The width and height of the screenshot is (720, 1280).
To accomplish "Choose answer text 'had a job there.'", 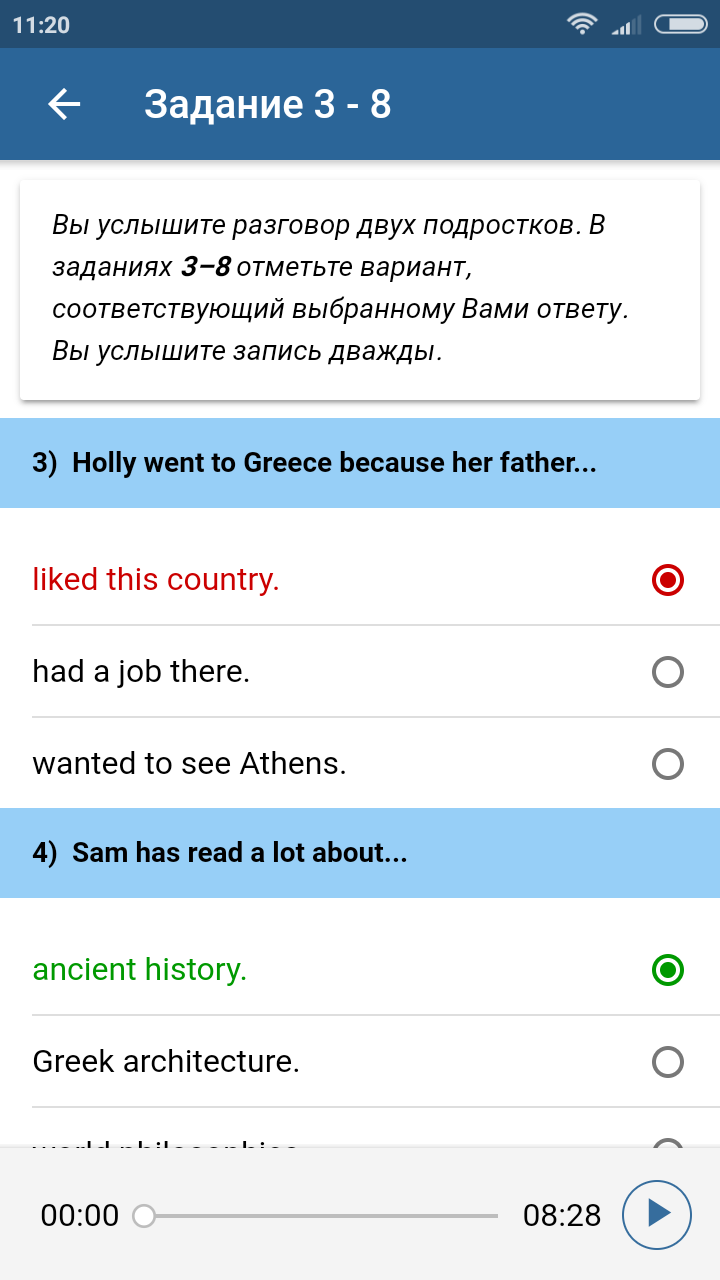I will pos(141,672).
